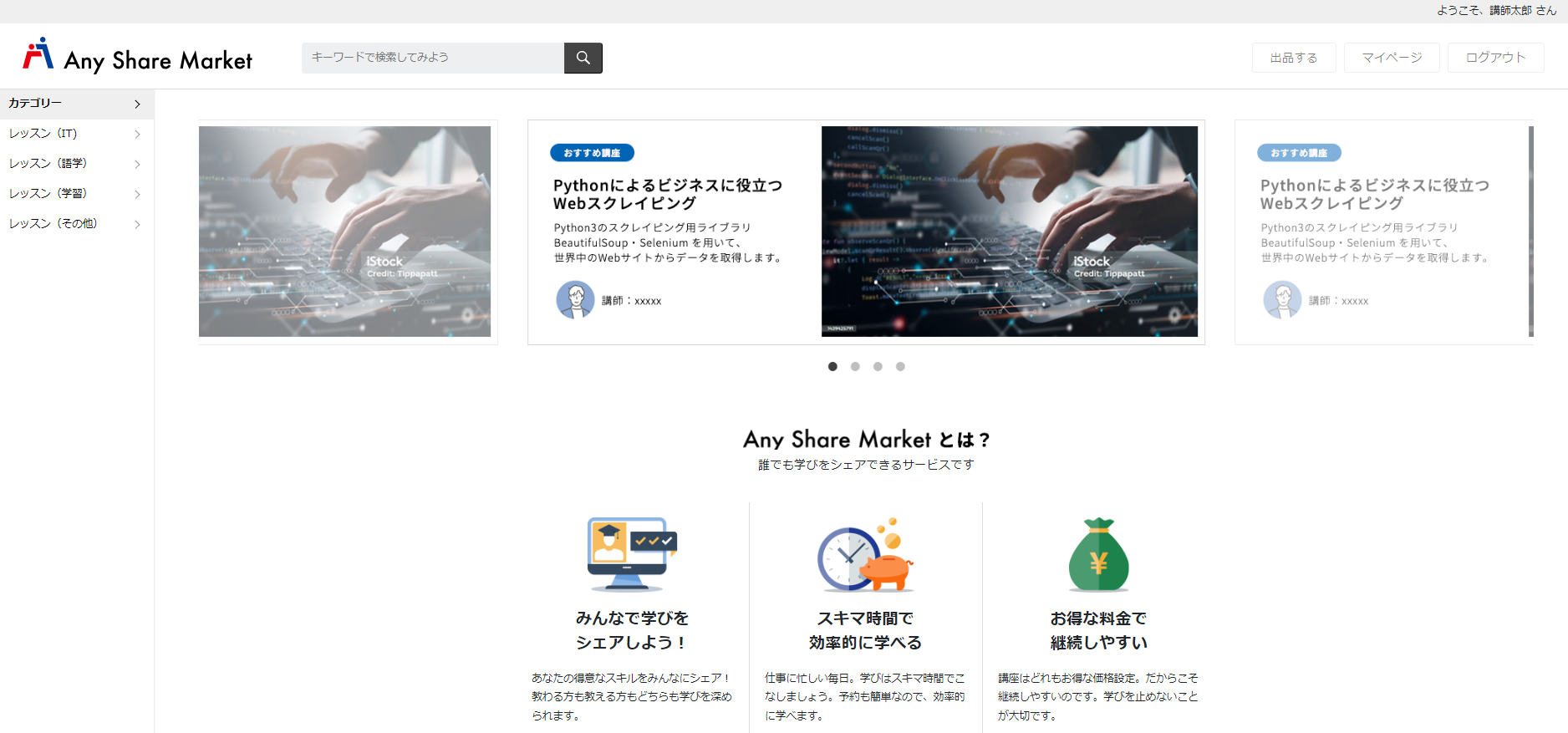Open the レッスン (その他) category
1568x733 pixels.
point(53,224)
